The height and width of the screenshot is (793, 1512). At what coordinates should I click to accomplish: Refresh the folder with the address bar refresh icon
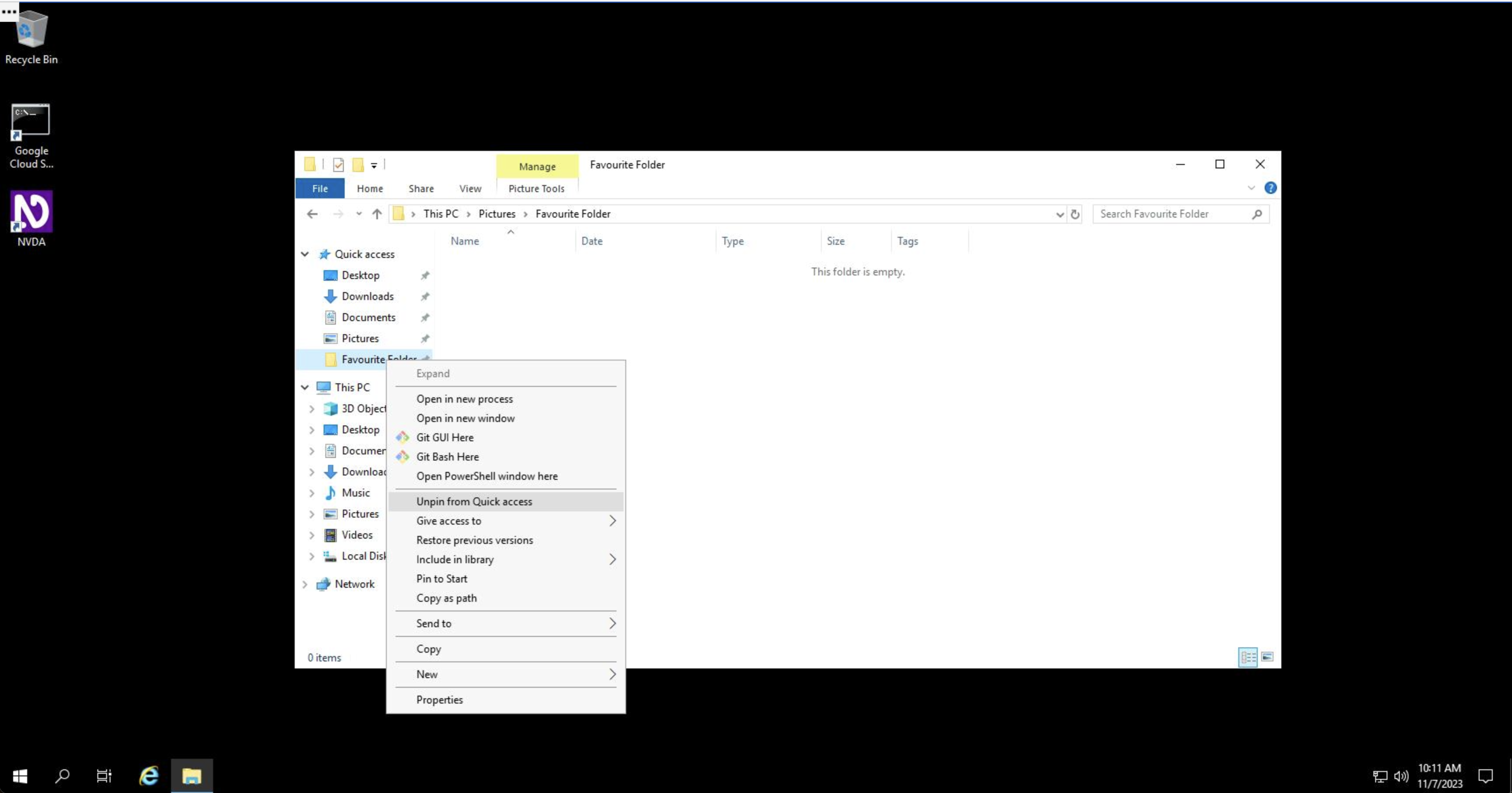point(1075,214)
